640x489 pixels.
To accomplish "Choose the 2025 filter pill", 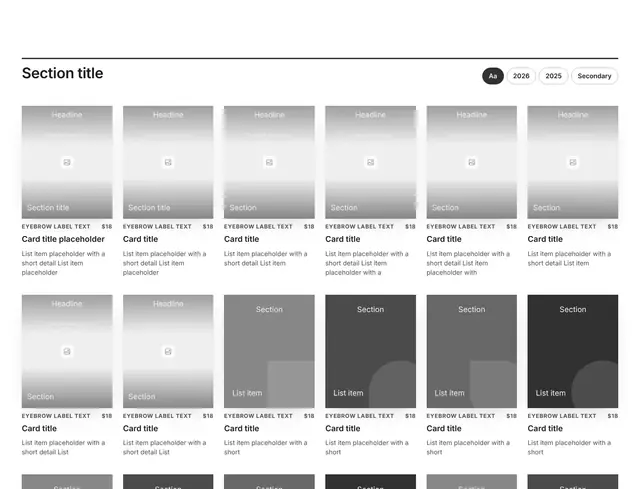I will (x=553, y=76).
